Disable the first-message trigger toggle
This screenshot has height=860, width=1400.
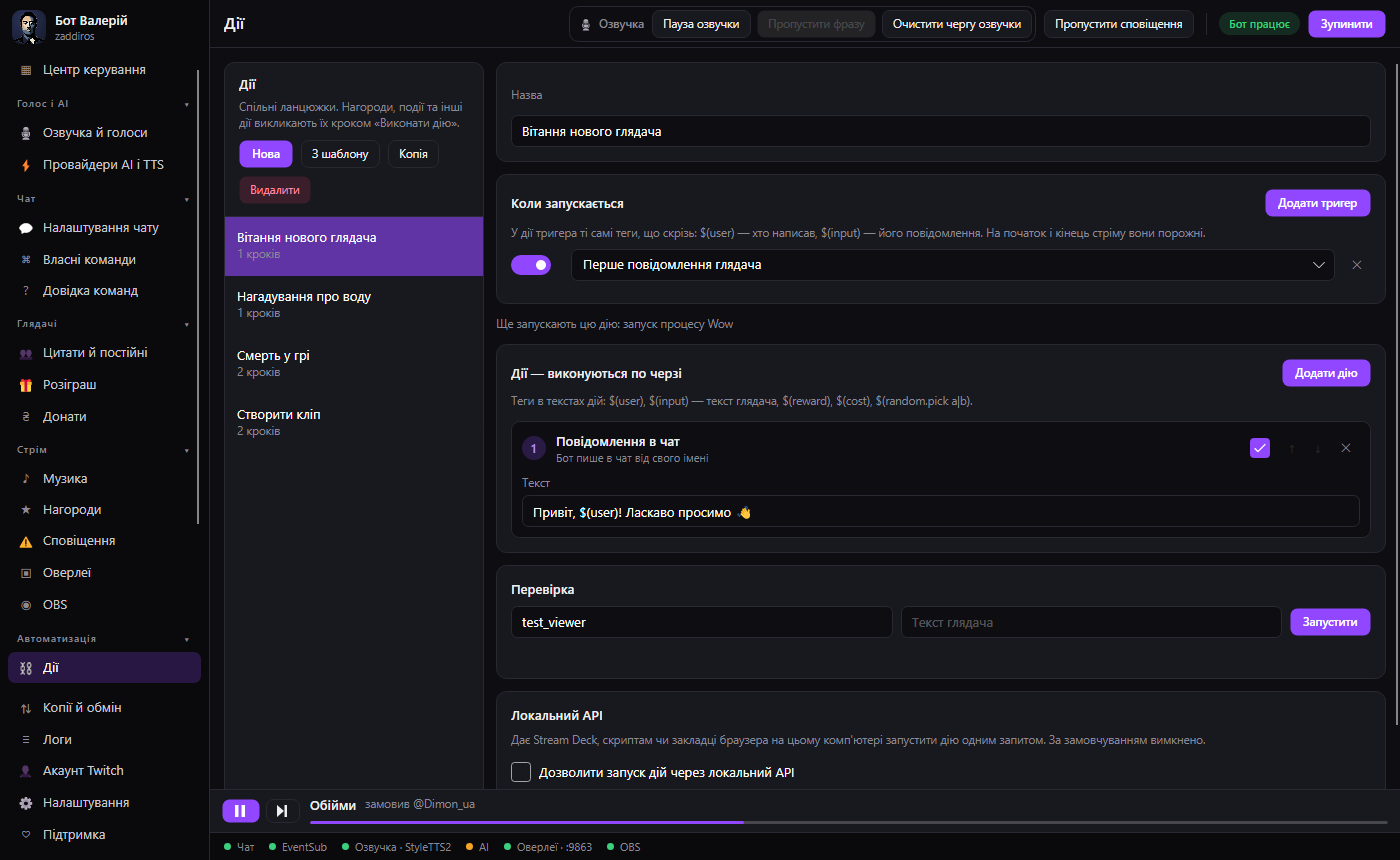tap(531, 265)
